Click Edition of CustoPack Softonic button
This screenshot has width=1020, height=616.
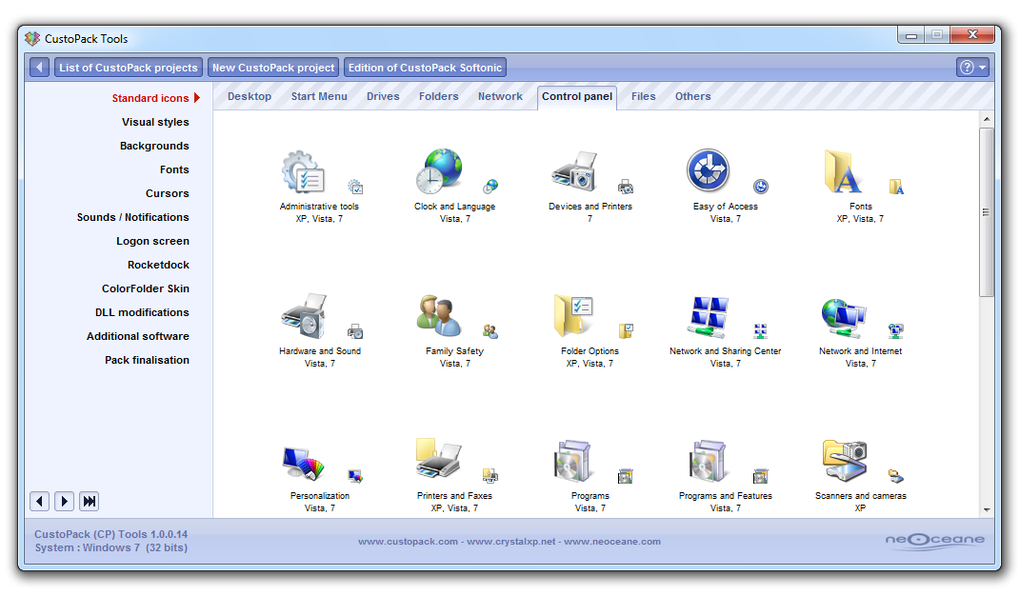425,68
